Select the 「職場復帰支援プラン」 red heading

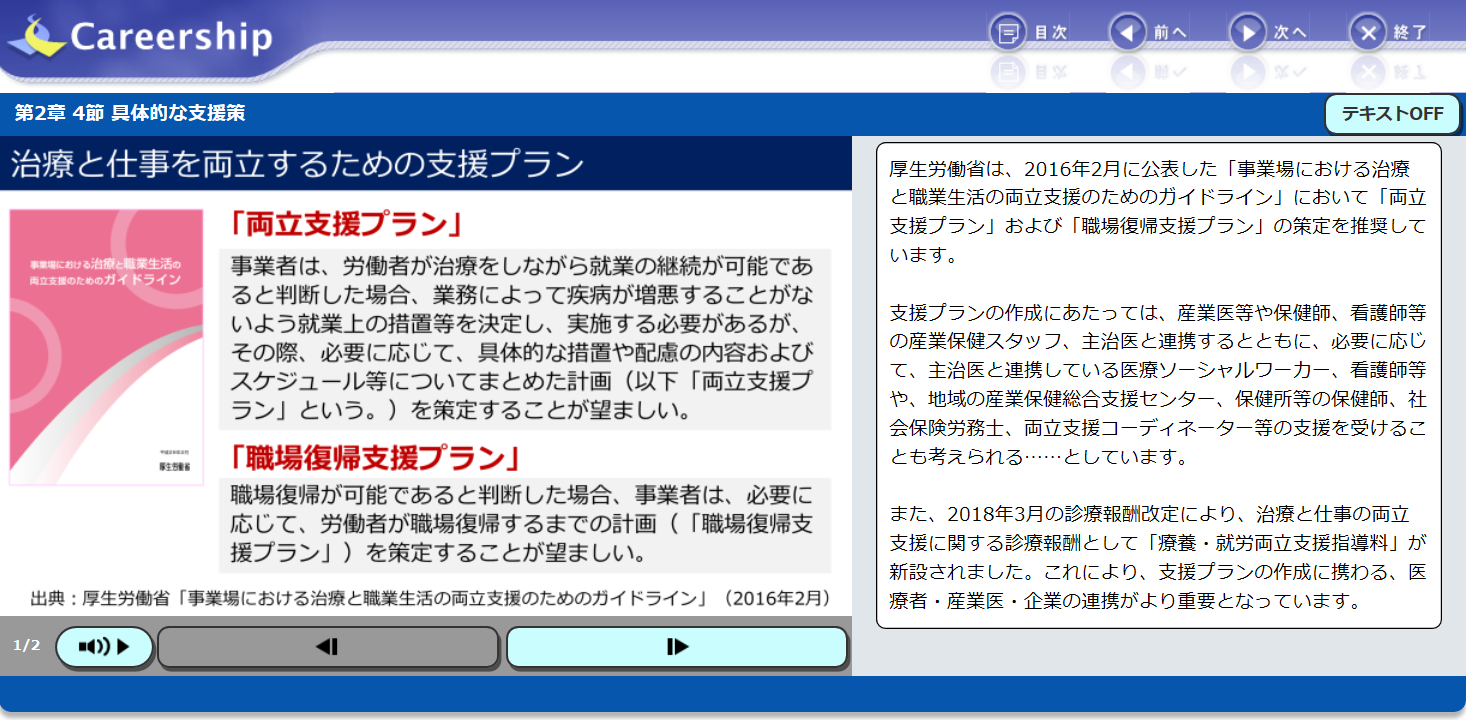click(375, 457)
